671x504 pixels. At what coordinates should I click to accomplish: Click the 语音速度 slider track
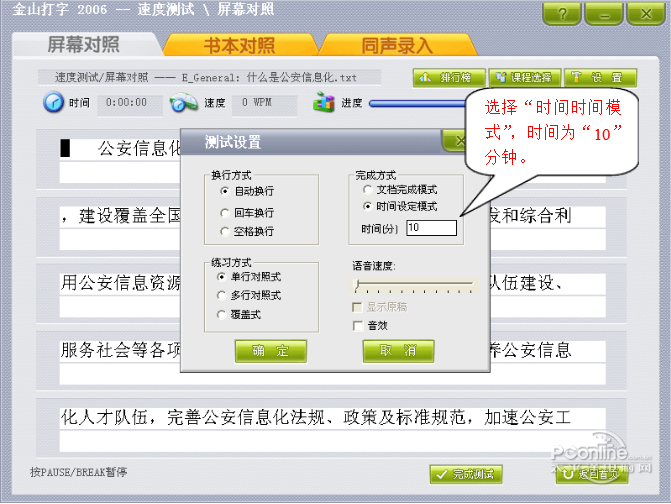[x=414, y=284]
